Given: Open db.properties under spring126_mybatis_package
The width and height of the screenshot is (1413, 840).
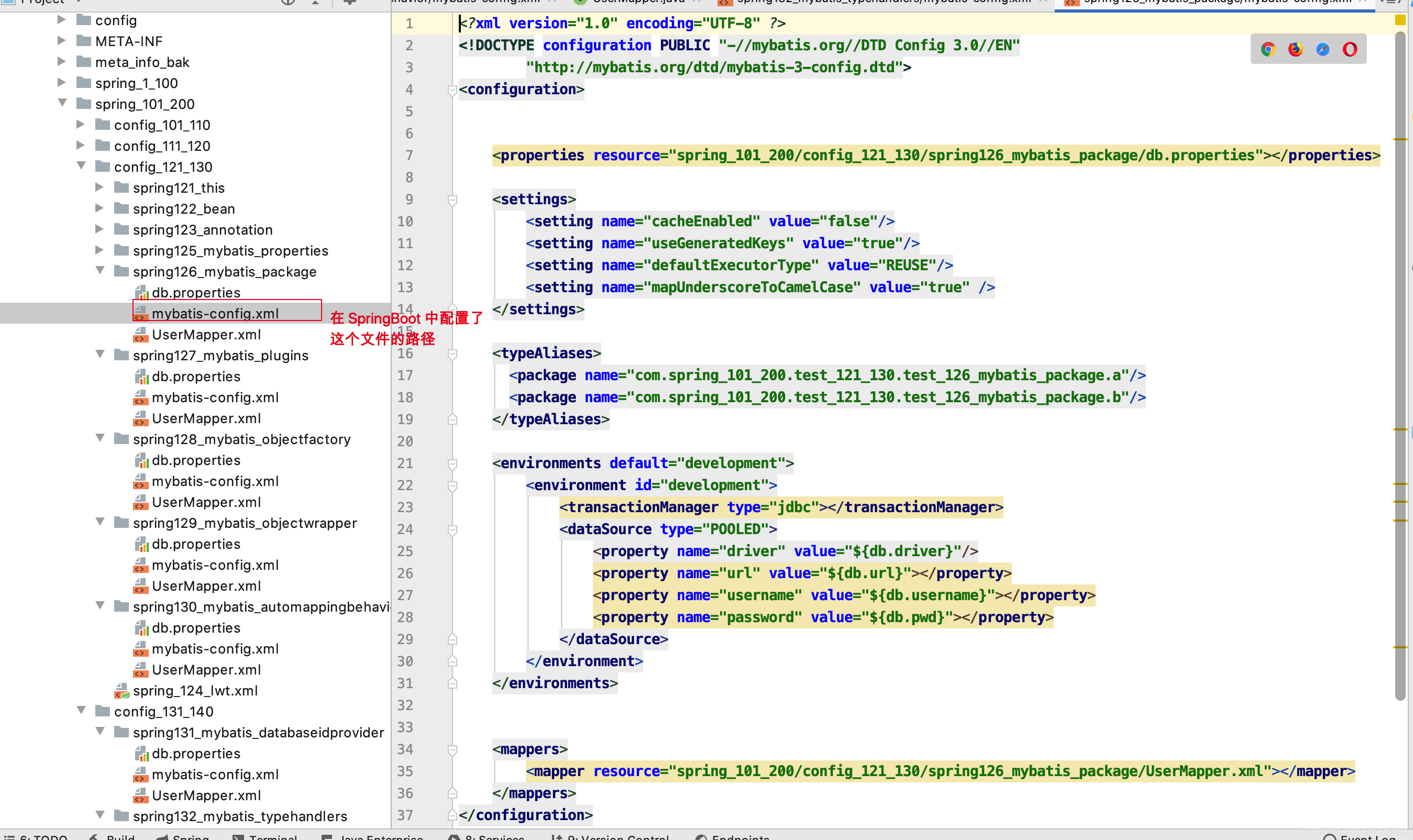Looking at the screenshot, I should click(x=196, y=293).
